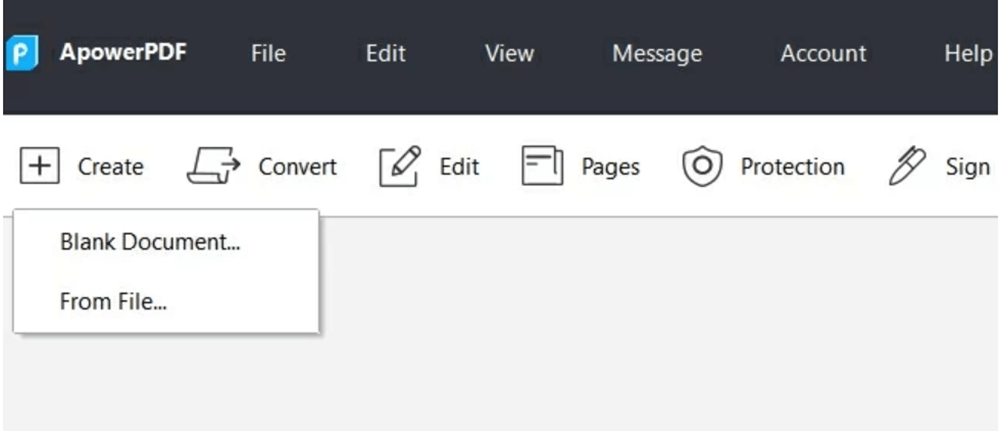Image resolution: width=1000 pixels, height=431 pixels.
Task: Open the Message menu
Action: click(657, 54)
